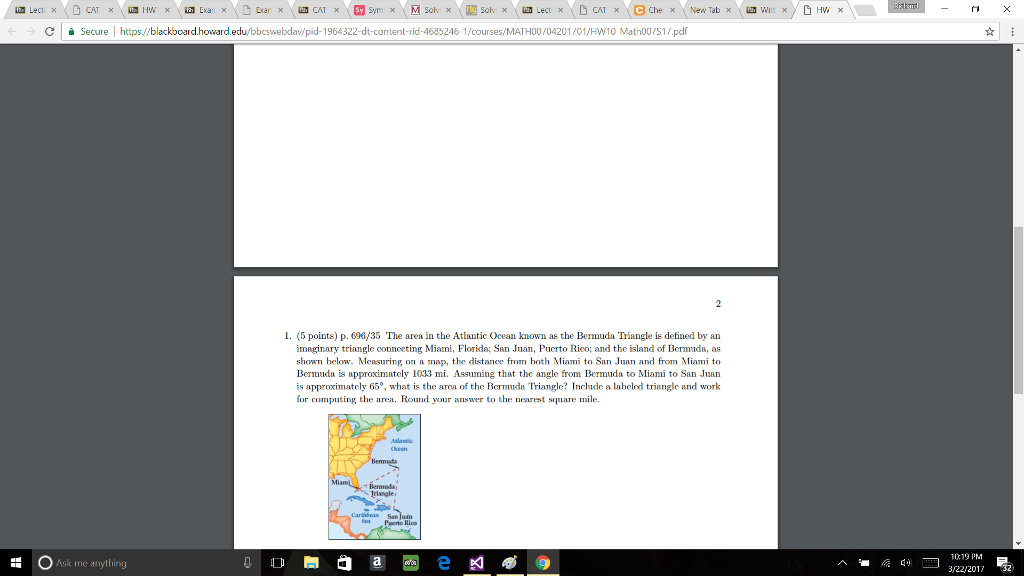
Task: Switch to the New Tab browser tab
Action: (705, 10)
